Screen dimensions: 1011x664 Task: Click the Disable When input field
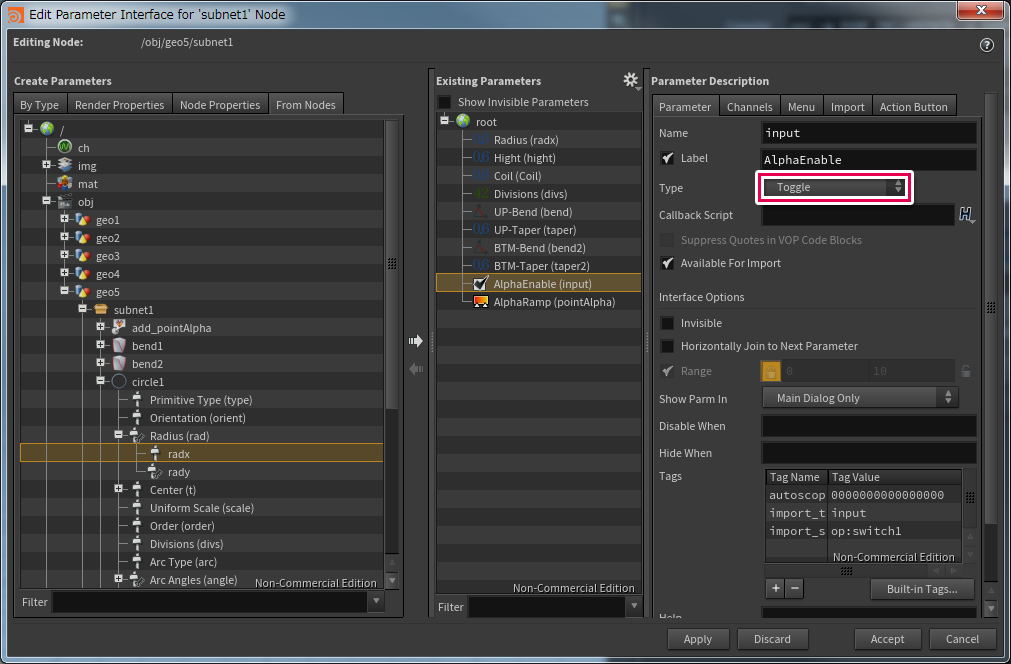[x=869, y=425]
